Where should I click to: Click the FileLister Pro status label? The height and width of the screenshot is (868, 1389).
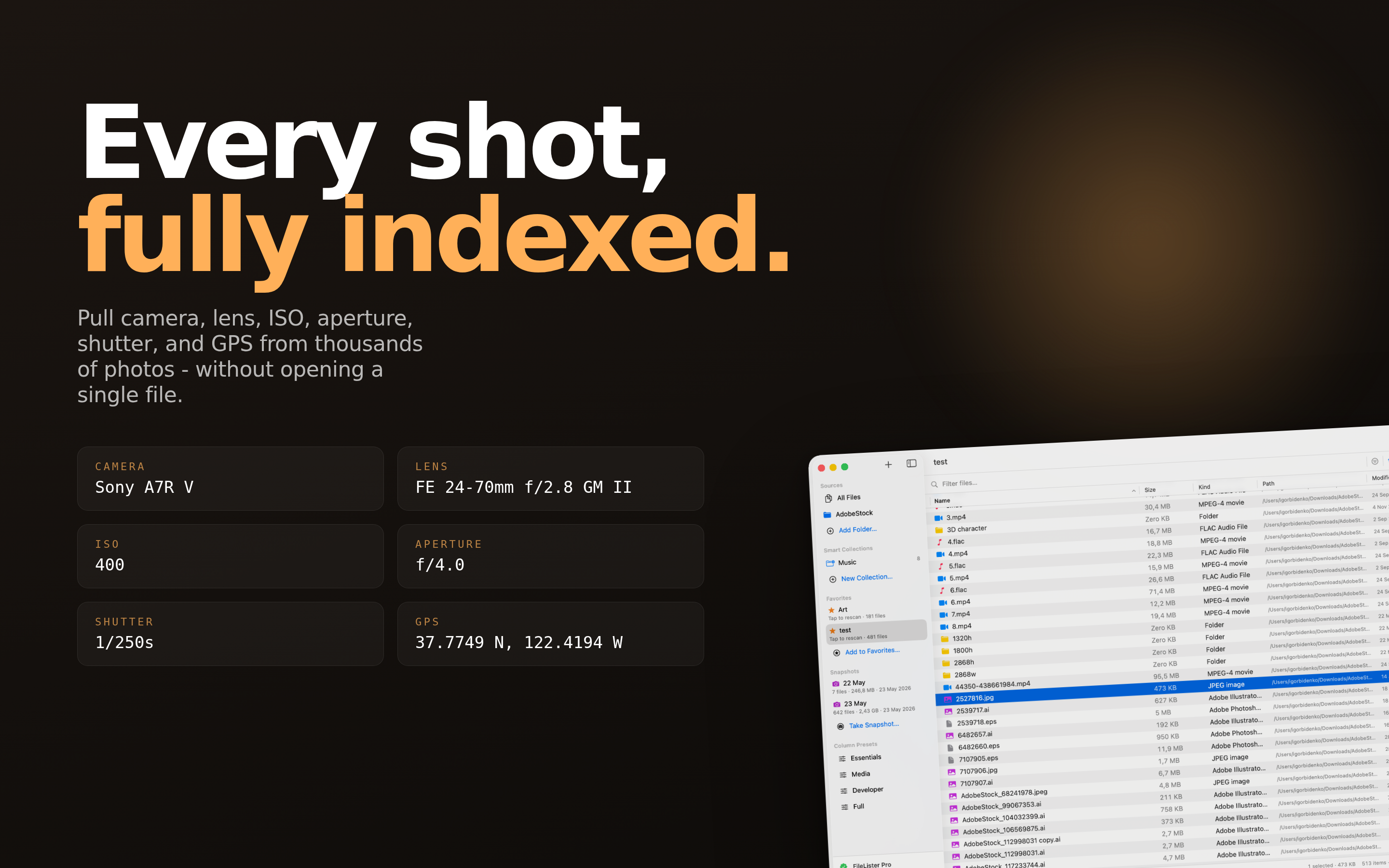pos(872,865)
